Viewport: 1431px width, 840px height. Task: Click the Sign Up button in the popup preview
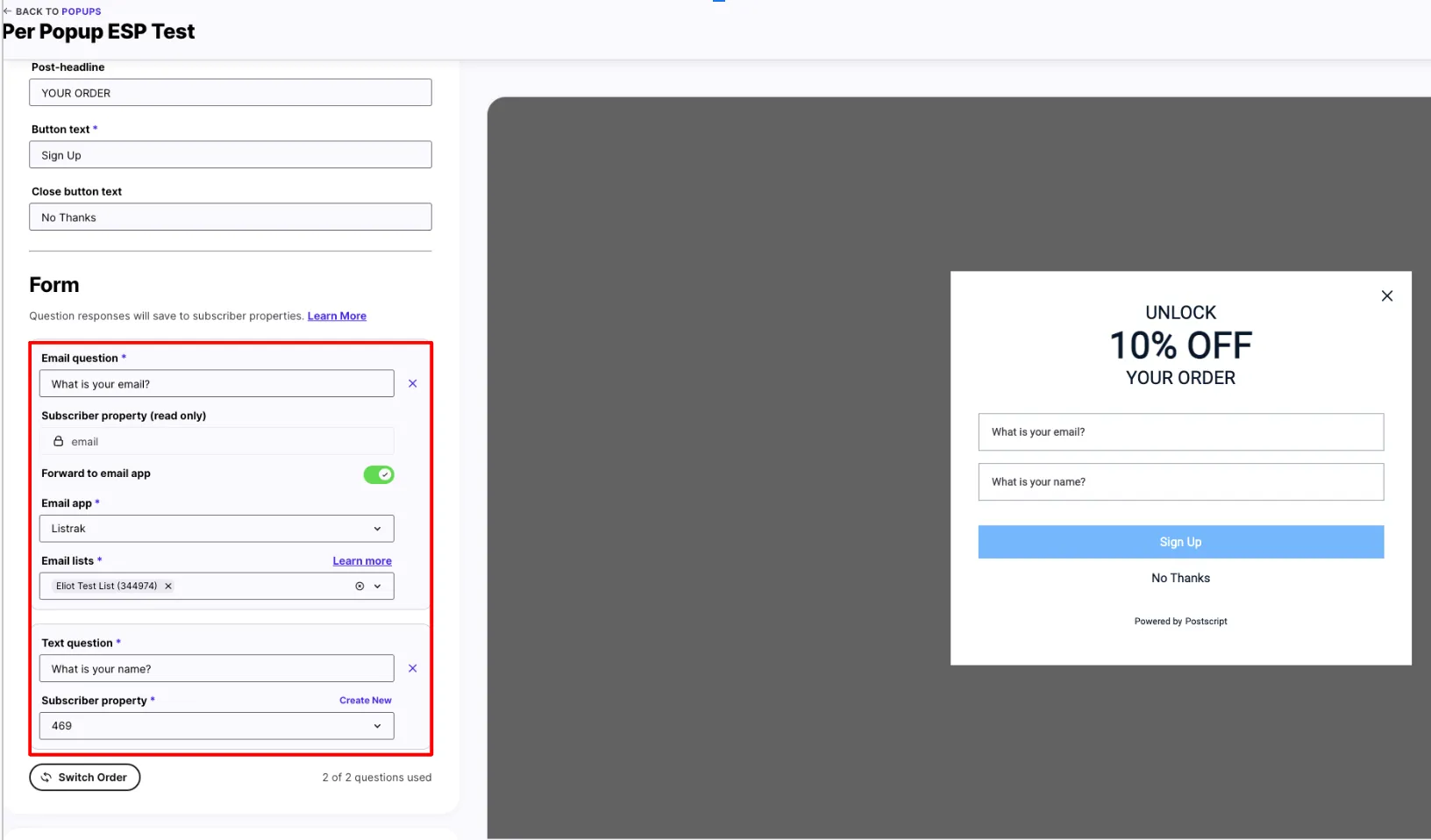[x=1179, y=541]
